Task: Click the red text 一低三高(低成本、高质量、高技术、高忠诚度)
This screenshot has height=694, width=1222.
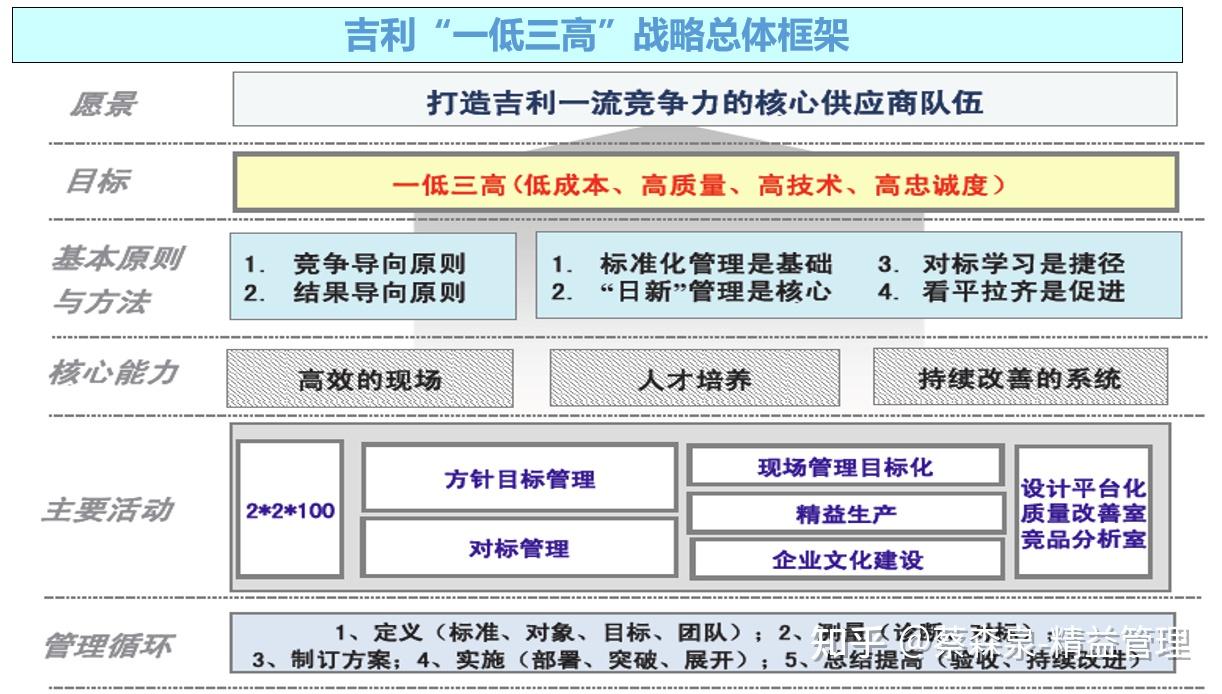Action: [x=698, y=185]
